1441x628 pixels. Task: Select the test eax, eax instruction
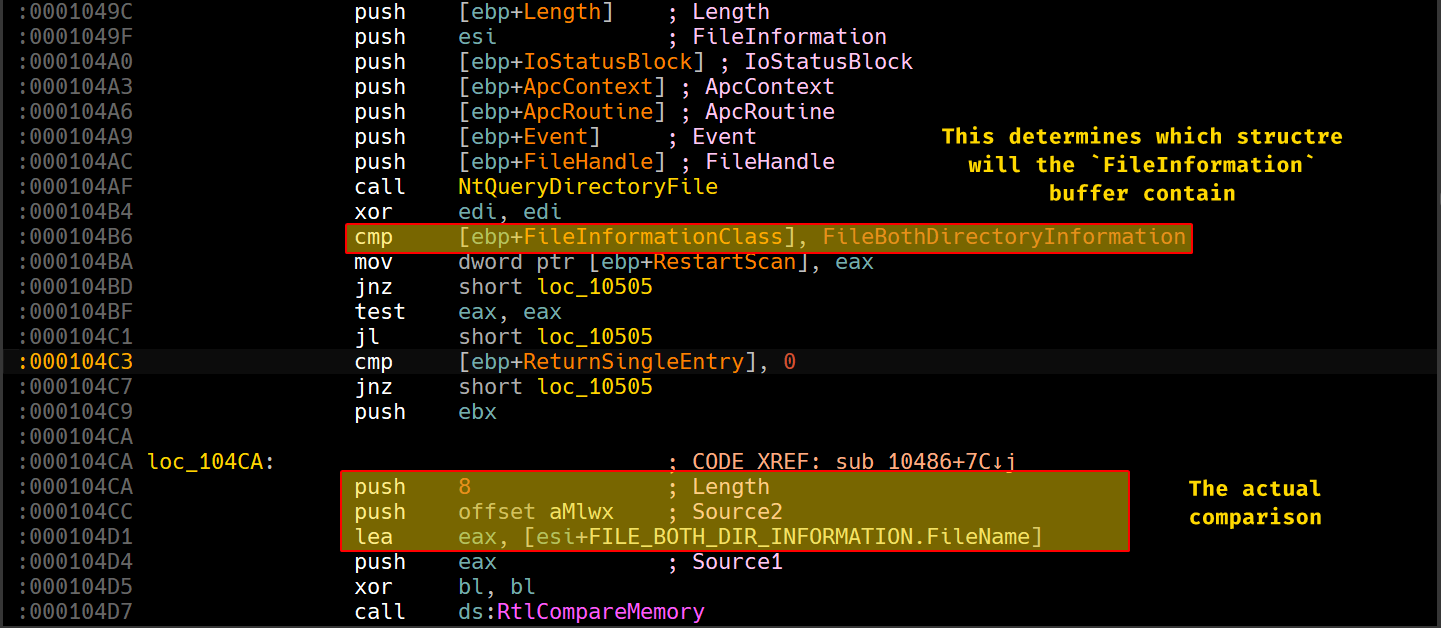458,312
